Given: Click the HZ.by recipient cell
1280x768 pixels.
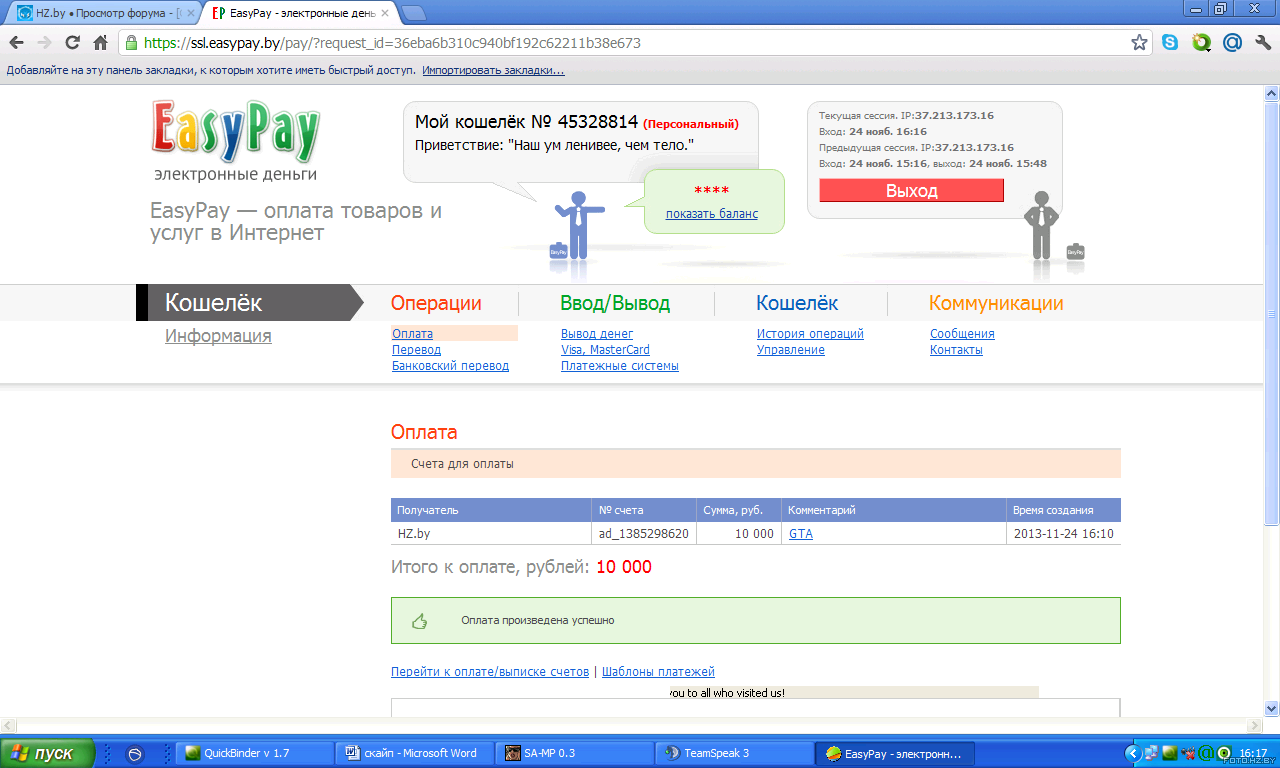Looking at the screenshot, I should (x=491, y=534).
